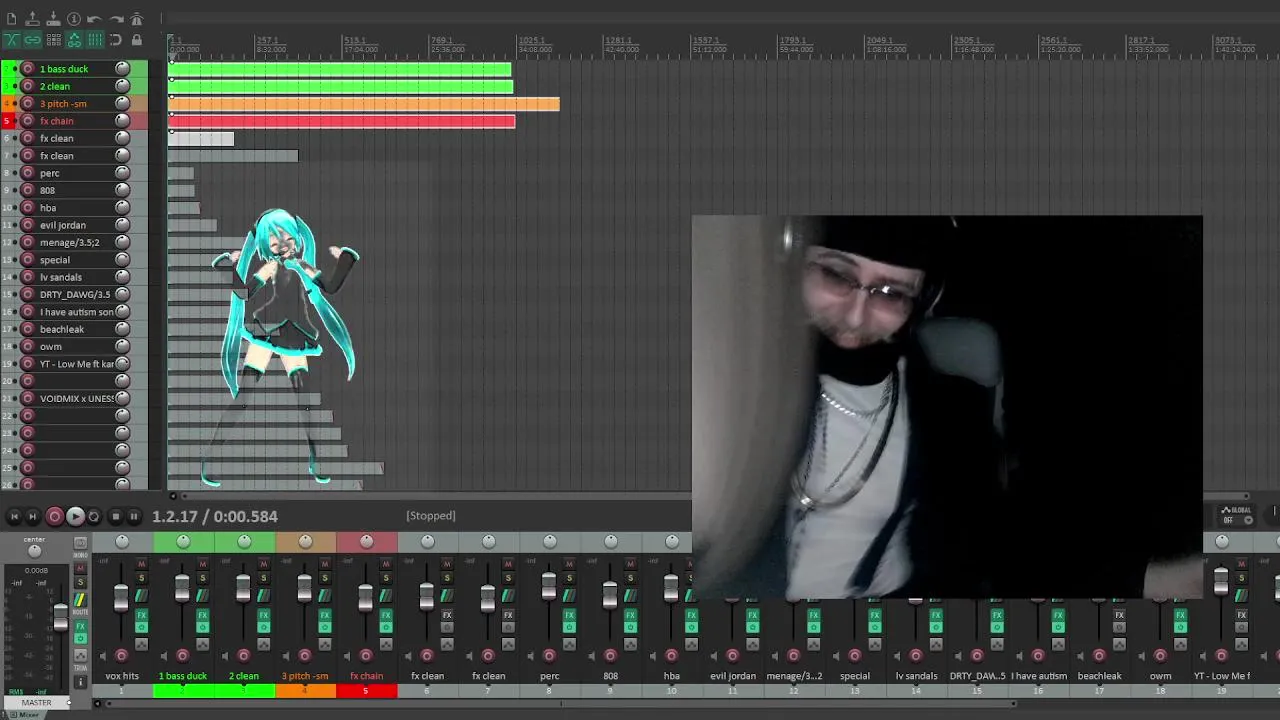The width and height of the screenshot is (1280, 720).
Task: Undo the last action with the toolbar arrow
Action: 95,19
